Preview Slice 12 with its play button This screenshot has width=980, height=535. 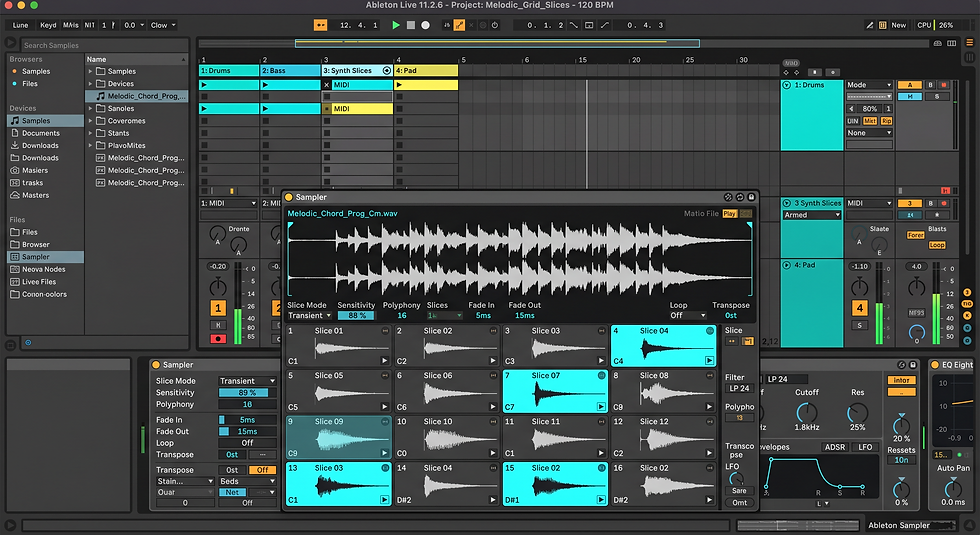[x=709, y=453]
